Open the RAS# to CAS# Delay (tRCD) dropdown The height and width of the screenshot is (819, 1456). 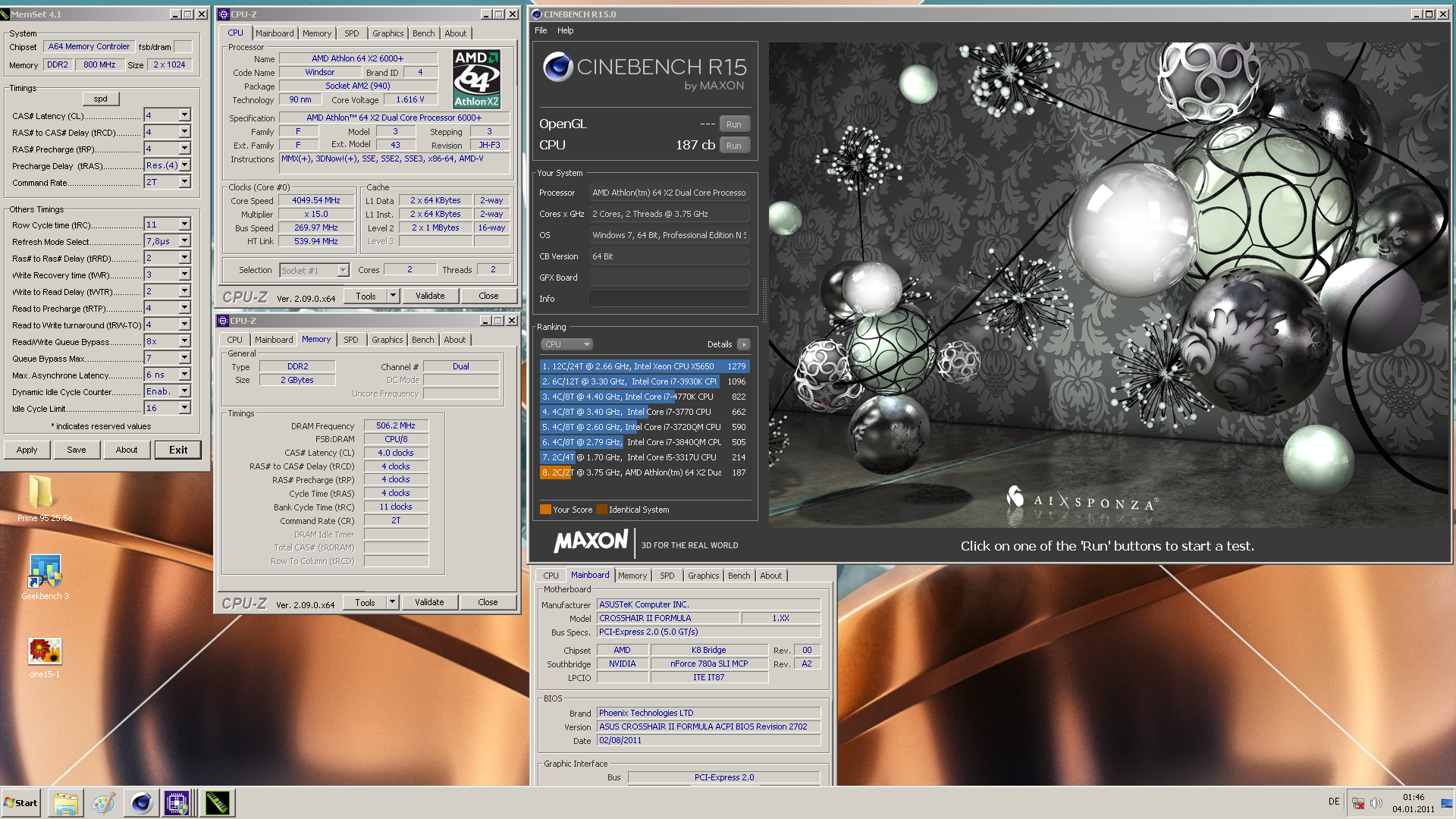[x=184, y=132]
